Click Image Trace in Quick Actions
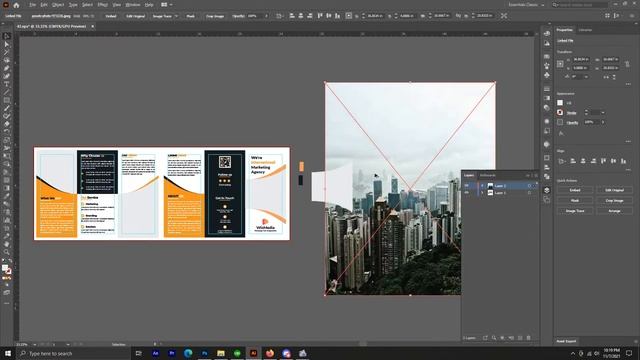The width and height of the screenshot is (640, 360). tap(575, 211)
